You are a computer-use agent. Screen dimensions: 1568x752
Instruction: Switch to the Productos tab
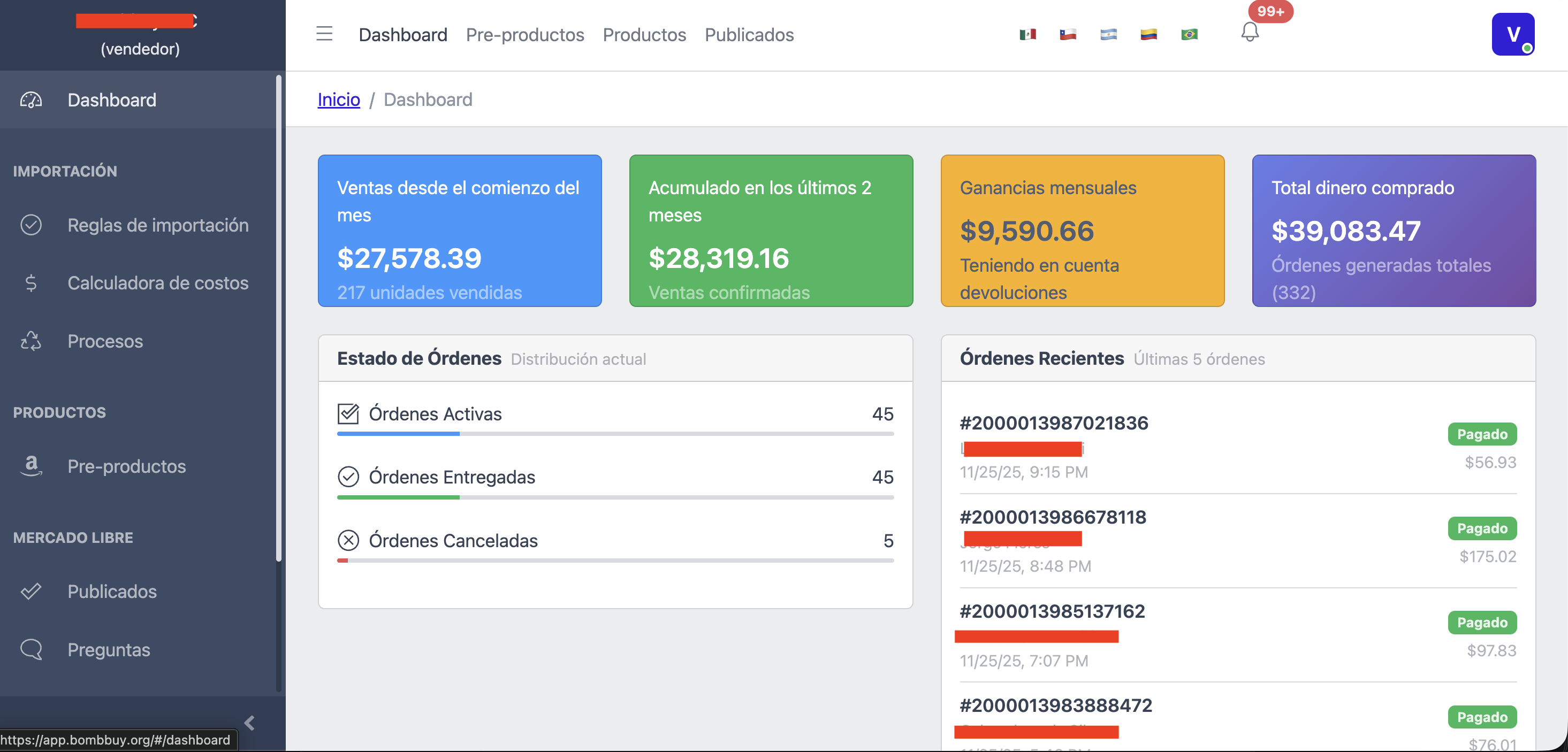(x=645, y=35)
